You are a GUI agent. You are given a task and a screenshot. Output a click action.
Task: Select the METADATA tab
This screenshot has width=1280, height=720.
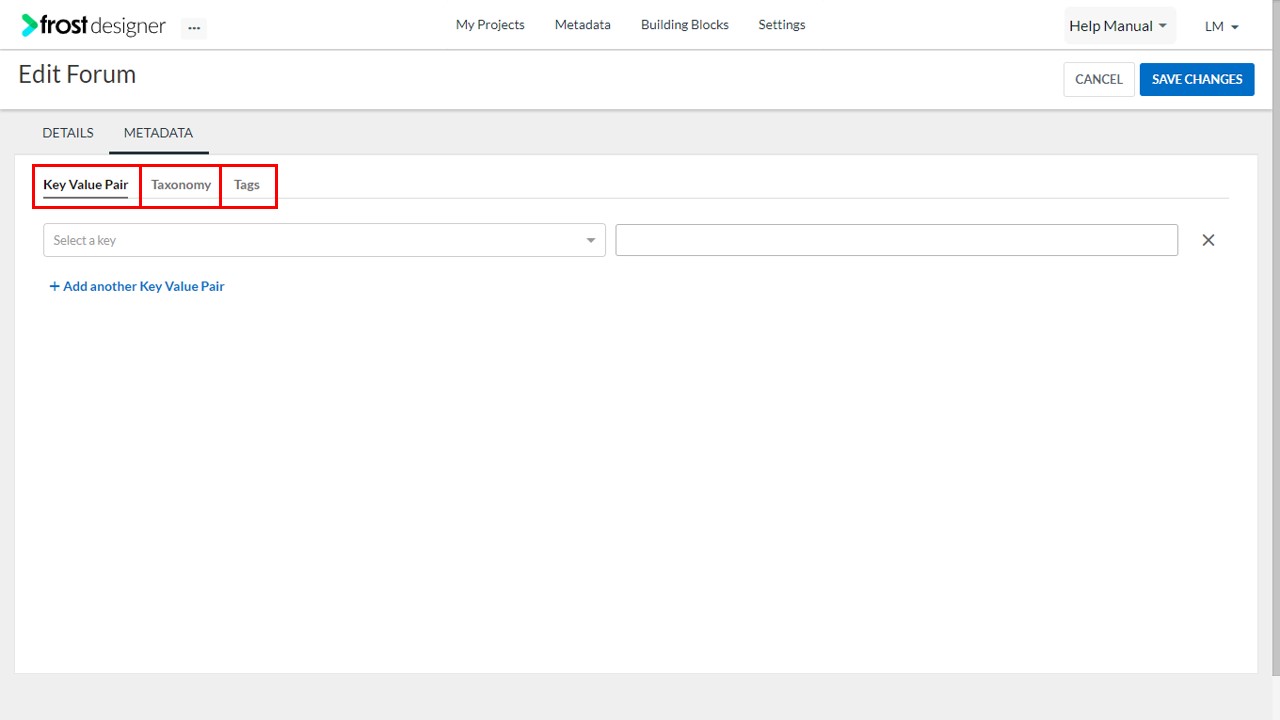click(x=158, y=133)
